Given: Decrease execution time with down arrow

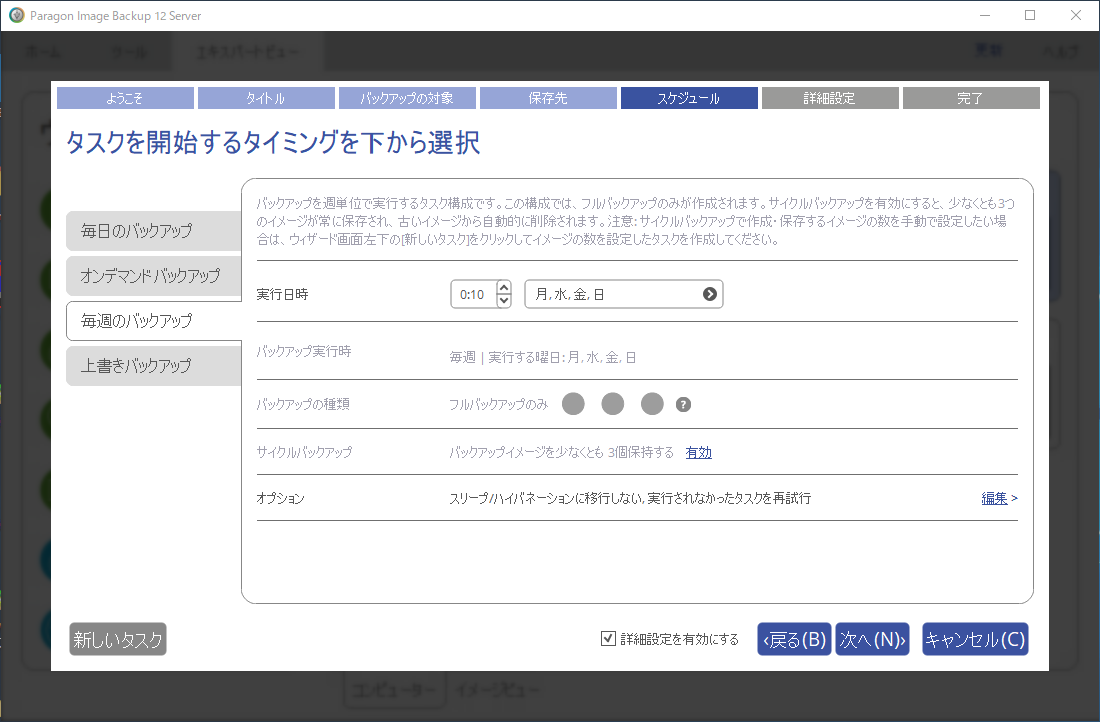Looking at the screenshot, I should 504,300.
